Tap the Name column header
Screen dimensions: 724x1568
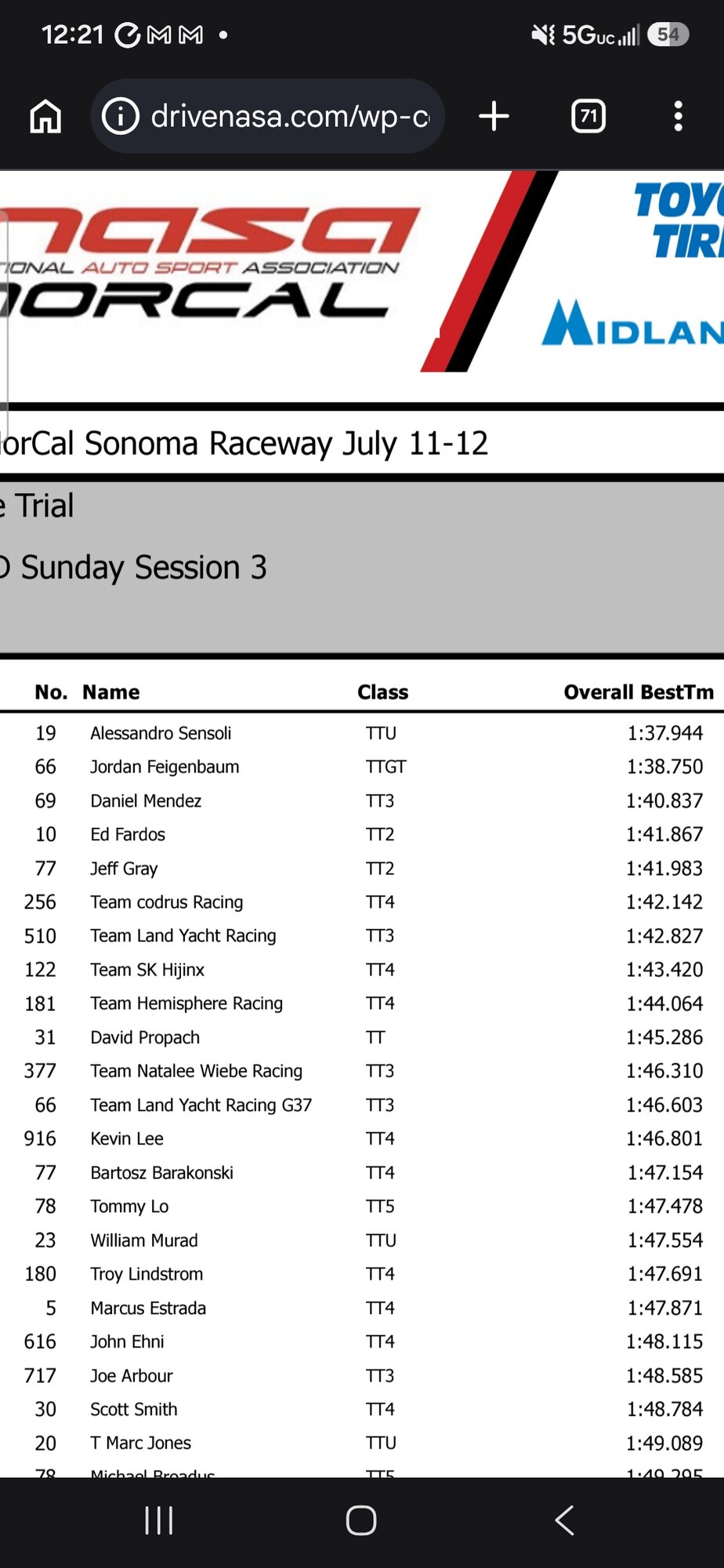(x=111, y=692)
